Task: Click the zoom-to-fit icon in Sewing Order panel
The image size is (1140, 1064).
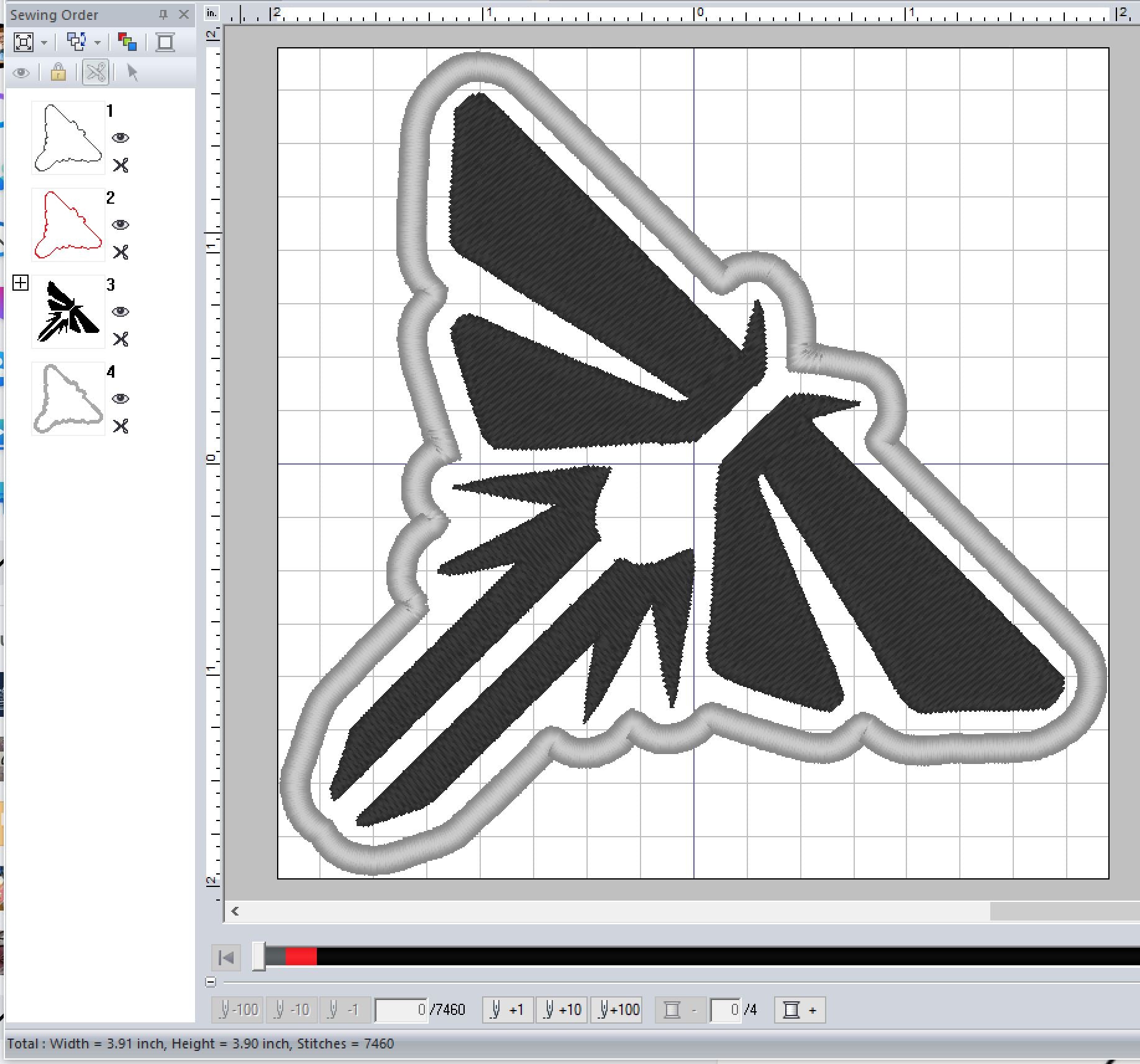Action: point(24,42)
